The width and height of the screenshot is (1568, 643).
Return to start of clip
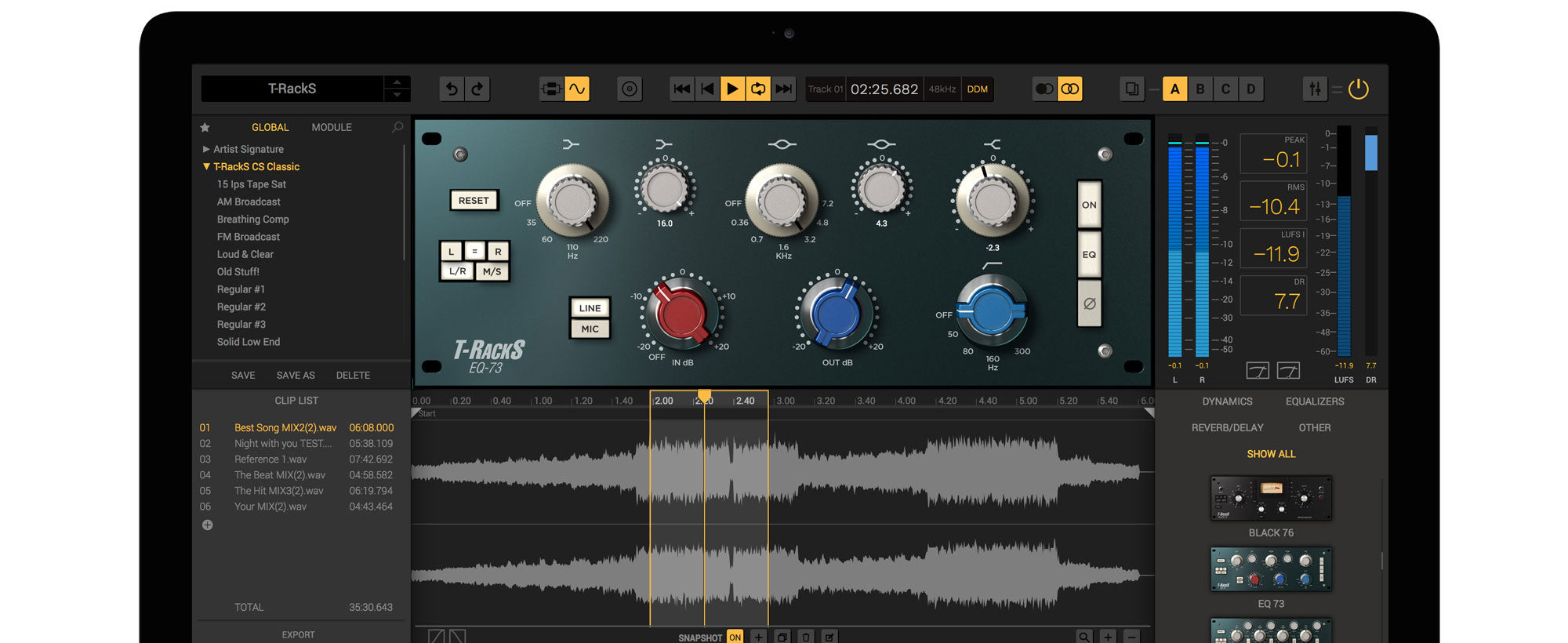pyautogui.click(x=707, y=89)
